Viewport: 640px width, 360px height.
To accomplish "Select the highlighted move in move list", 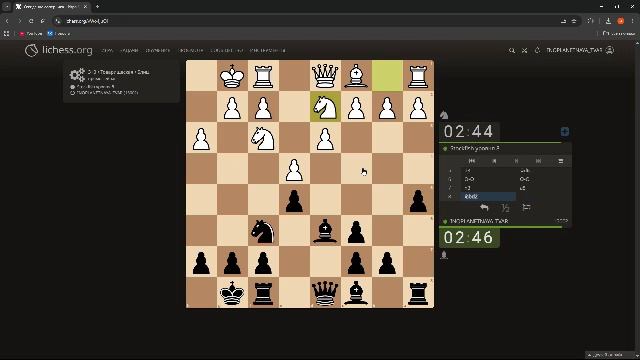I will tap(488, 197).
